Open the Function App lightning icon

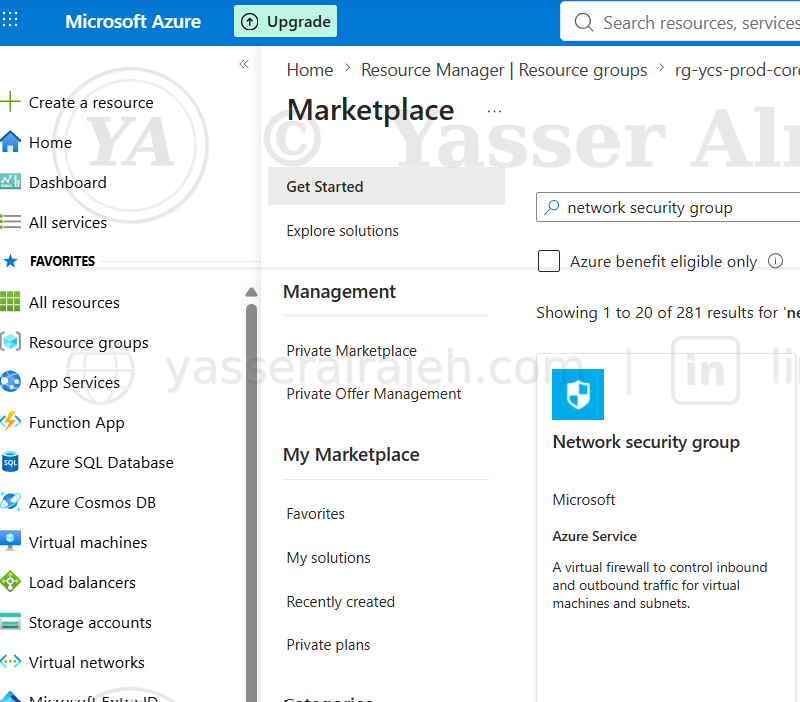pos(10,421)
